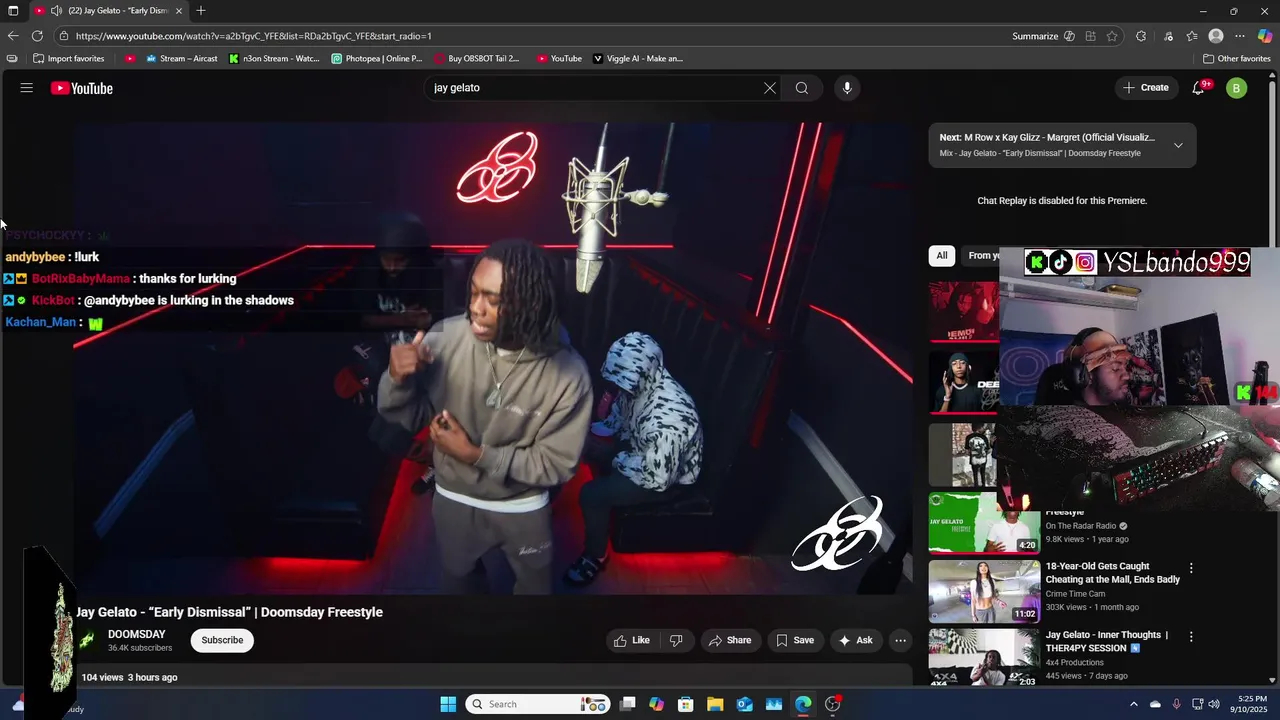Open Edge Settings and more menu
Screen dimensions: 1280x720
pyautogui.click(x=1240, y=36)
